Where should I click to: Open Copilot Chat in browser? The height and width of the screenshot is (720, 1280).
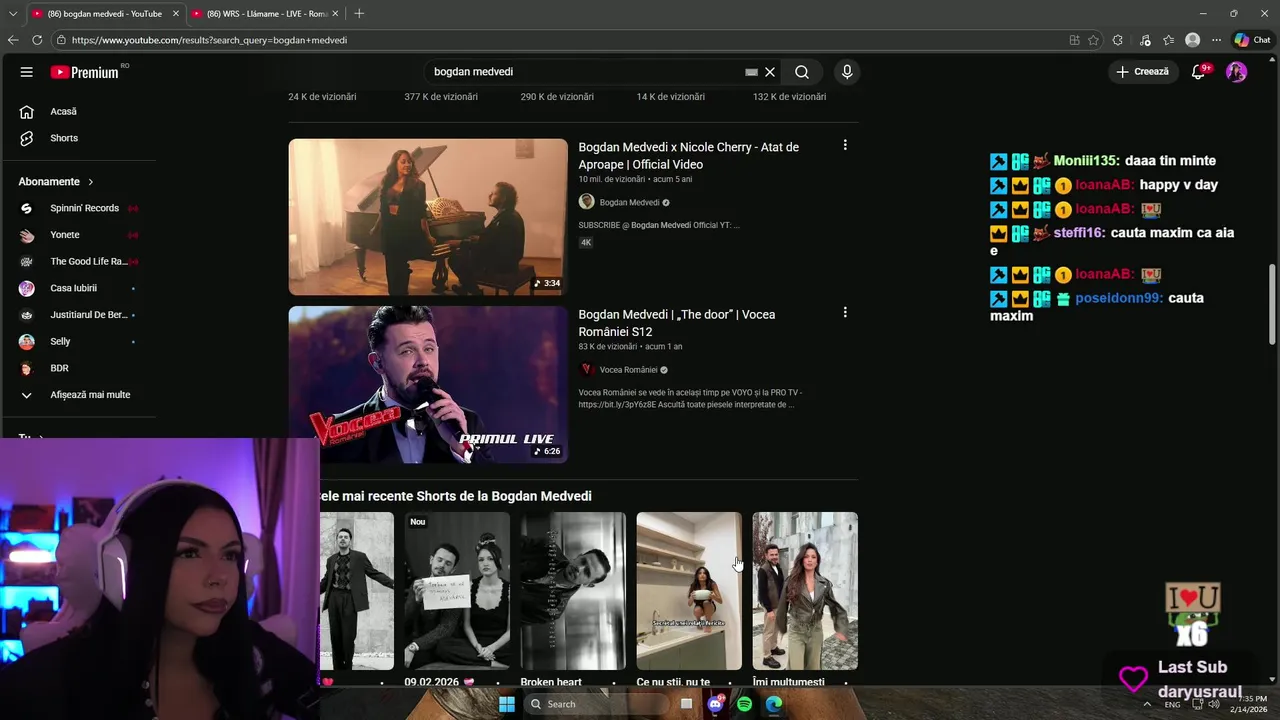[x=1252, y=40]
